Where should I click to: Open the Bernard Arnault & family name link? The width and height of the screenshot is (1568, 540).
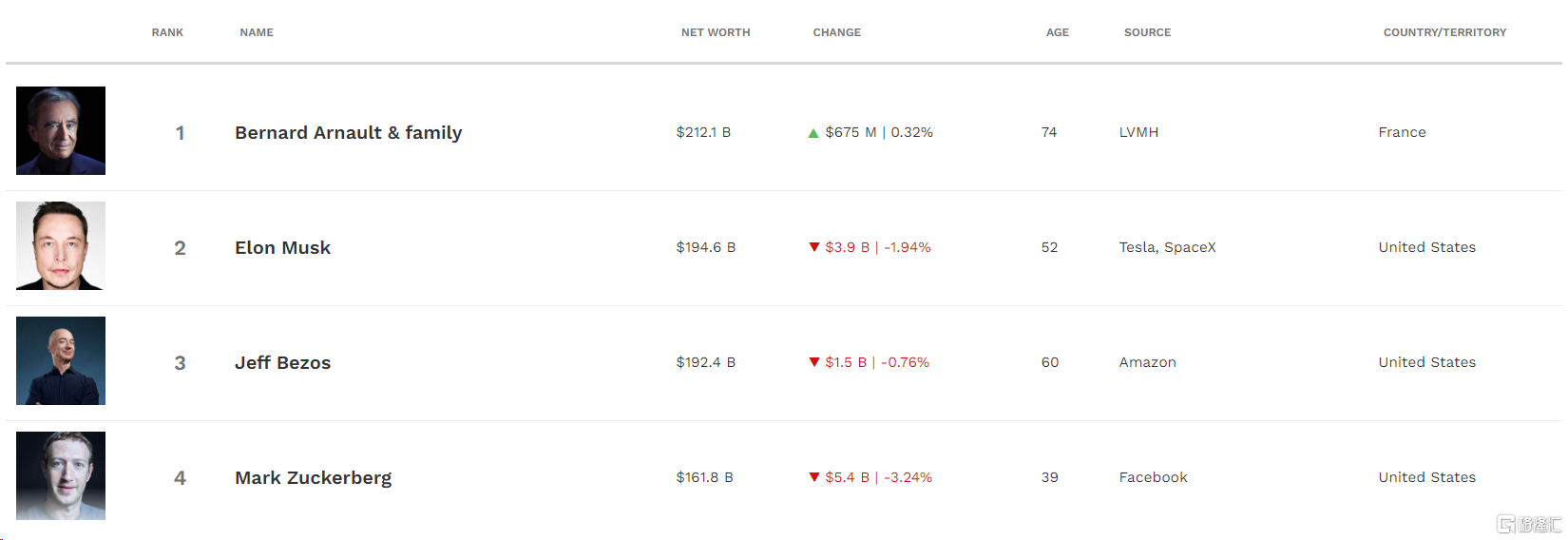(349, 133)
